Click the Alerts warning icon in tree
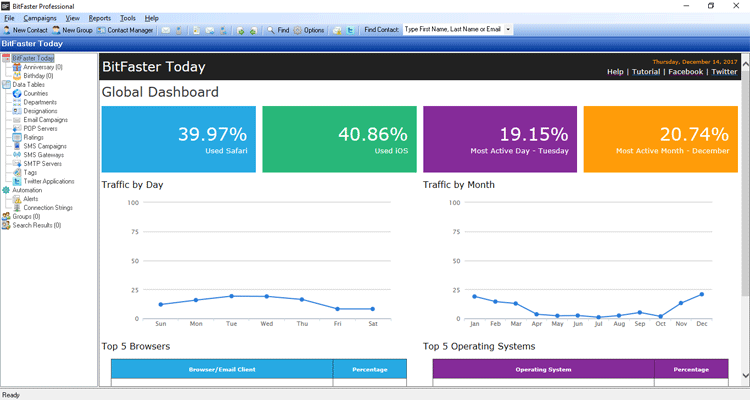 click(17, 199)
